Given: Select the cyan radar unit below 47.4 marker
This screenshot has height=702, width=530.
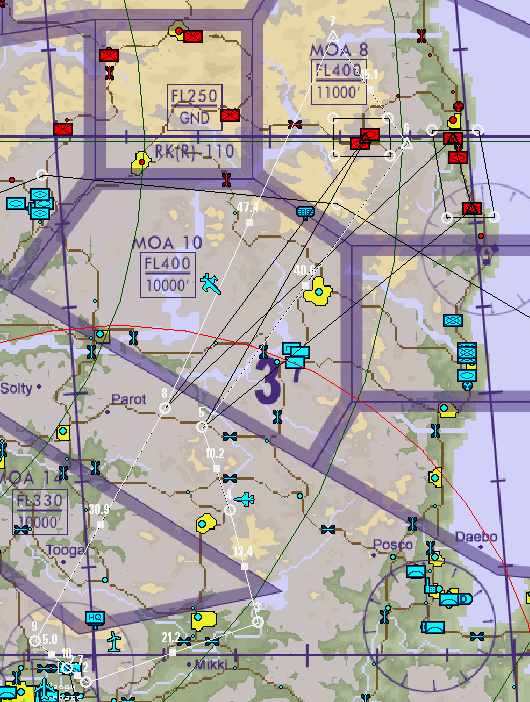Looking at the screenshot, I should tap(305, 212).
